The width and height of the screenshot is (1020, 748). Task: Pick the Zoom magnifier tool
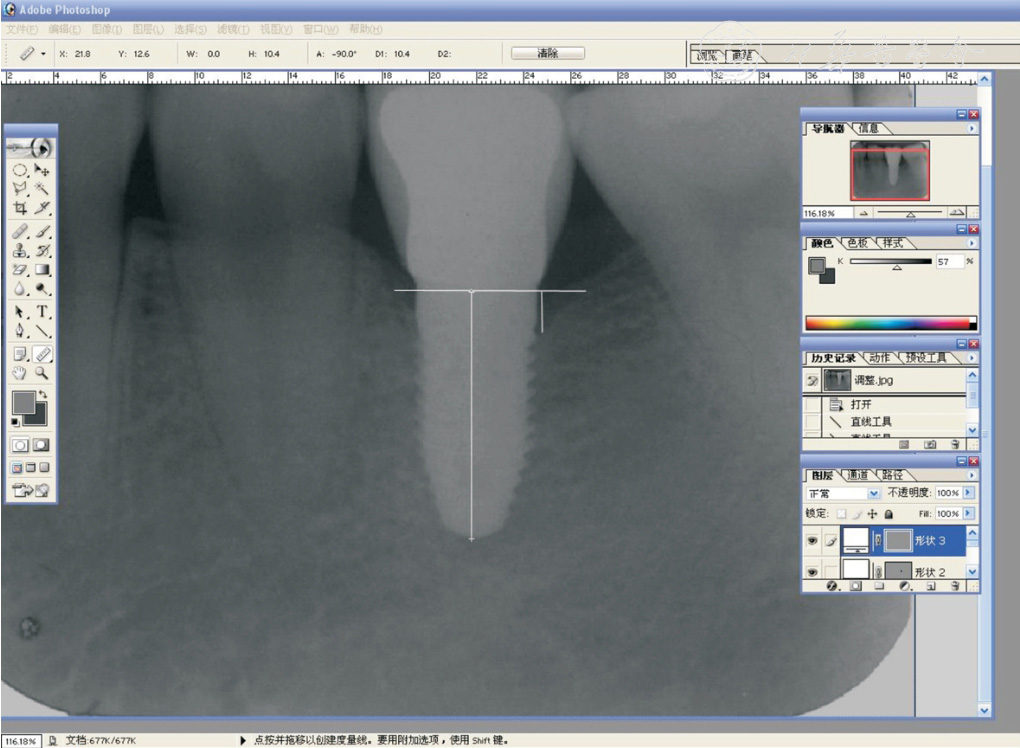(x=42, y=372)
